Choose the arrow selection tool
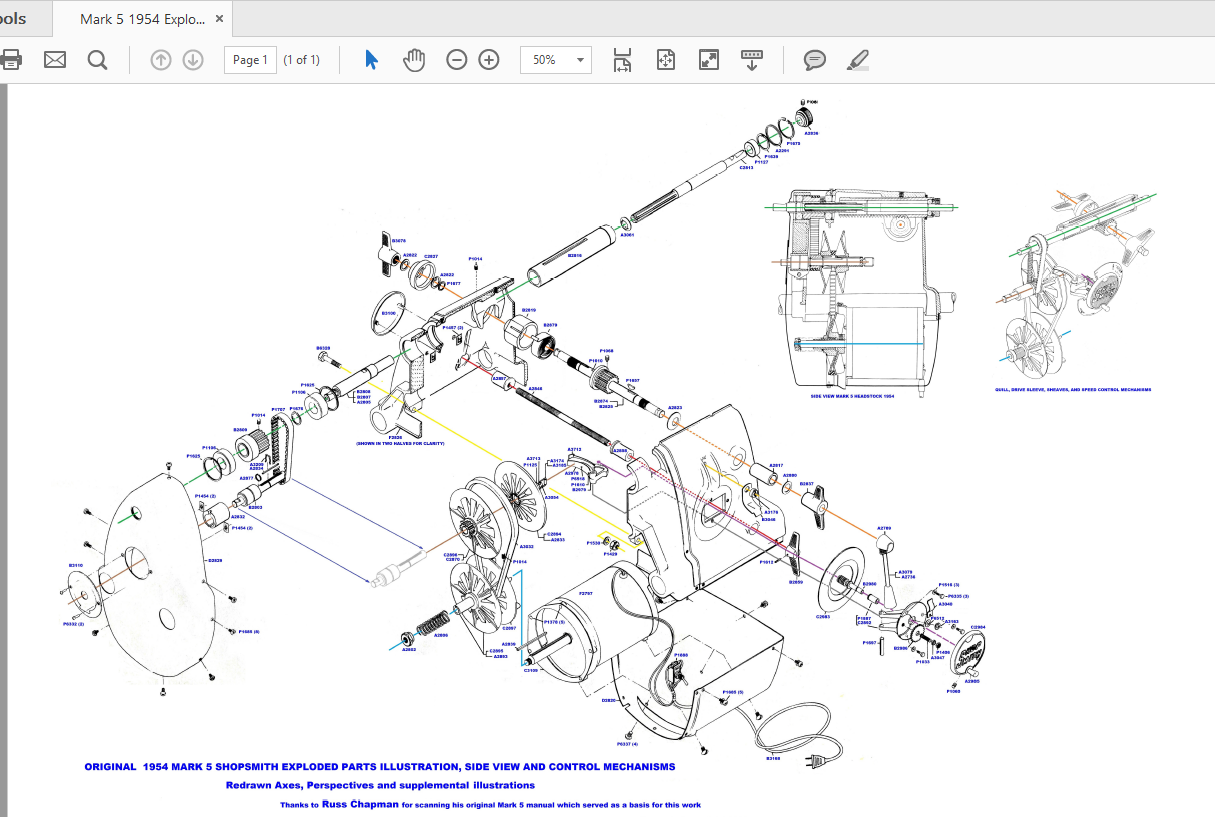The height and width of the screenshot is (817, 1215). (371, 60)
